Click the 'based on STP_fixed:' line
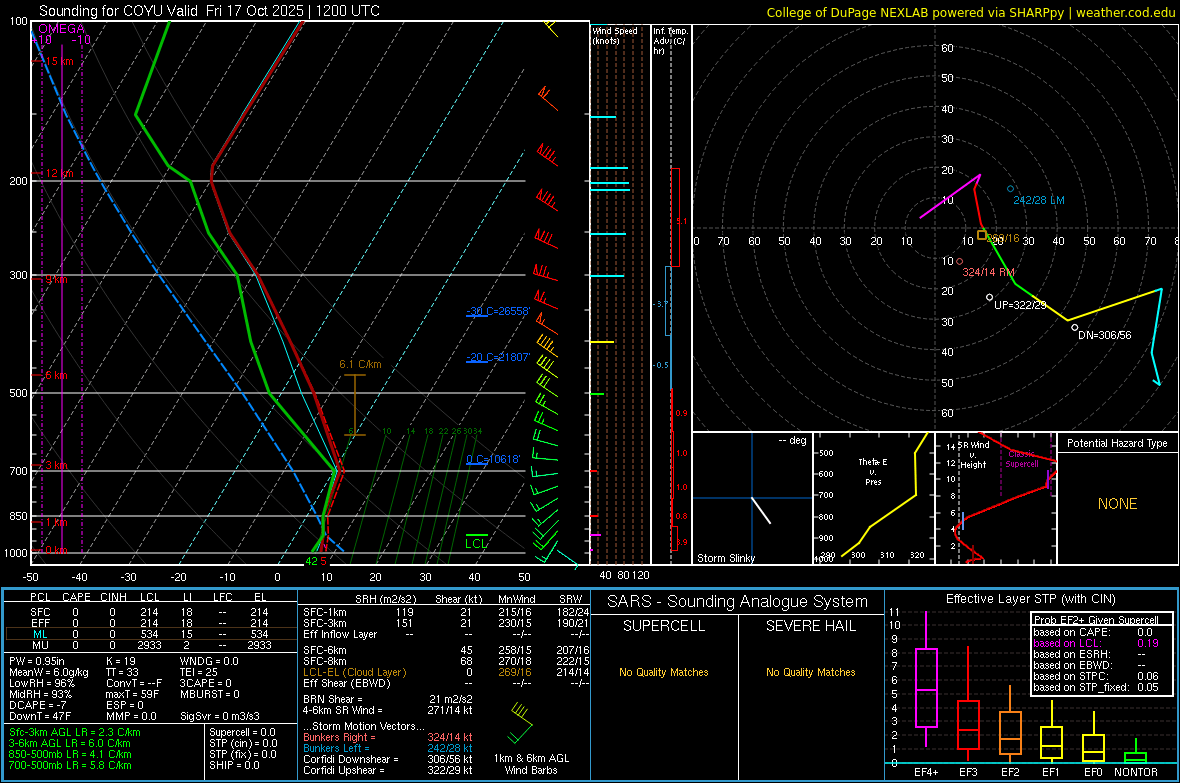This screenshot has width=1180, height=783. (x=1081, y=687)
